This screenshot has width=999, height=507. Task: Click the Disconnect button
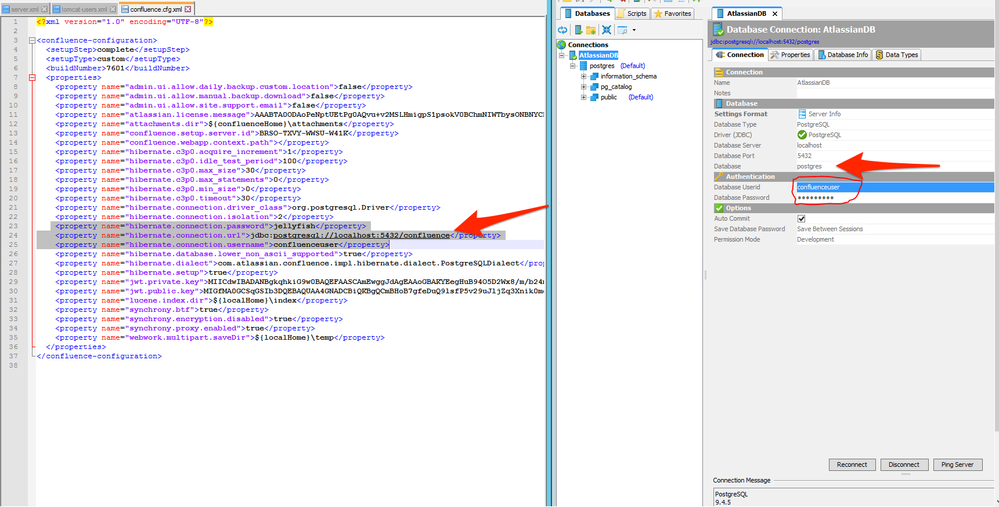click(x=904, y=465)
